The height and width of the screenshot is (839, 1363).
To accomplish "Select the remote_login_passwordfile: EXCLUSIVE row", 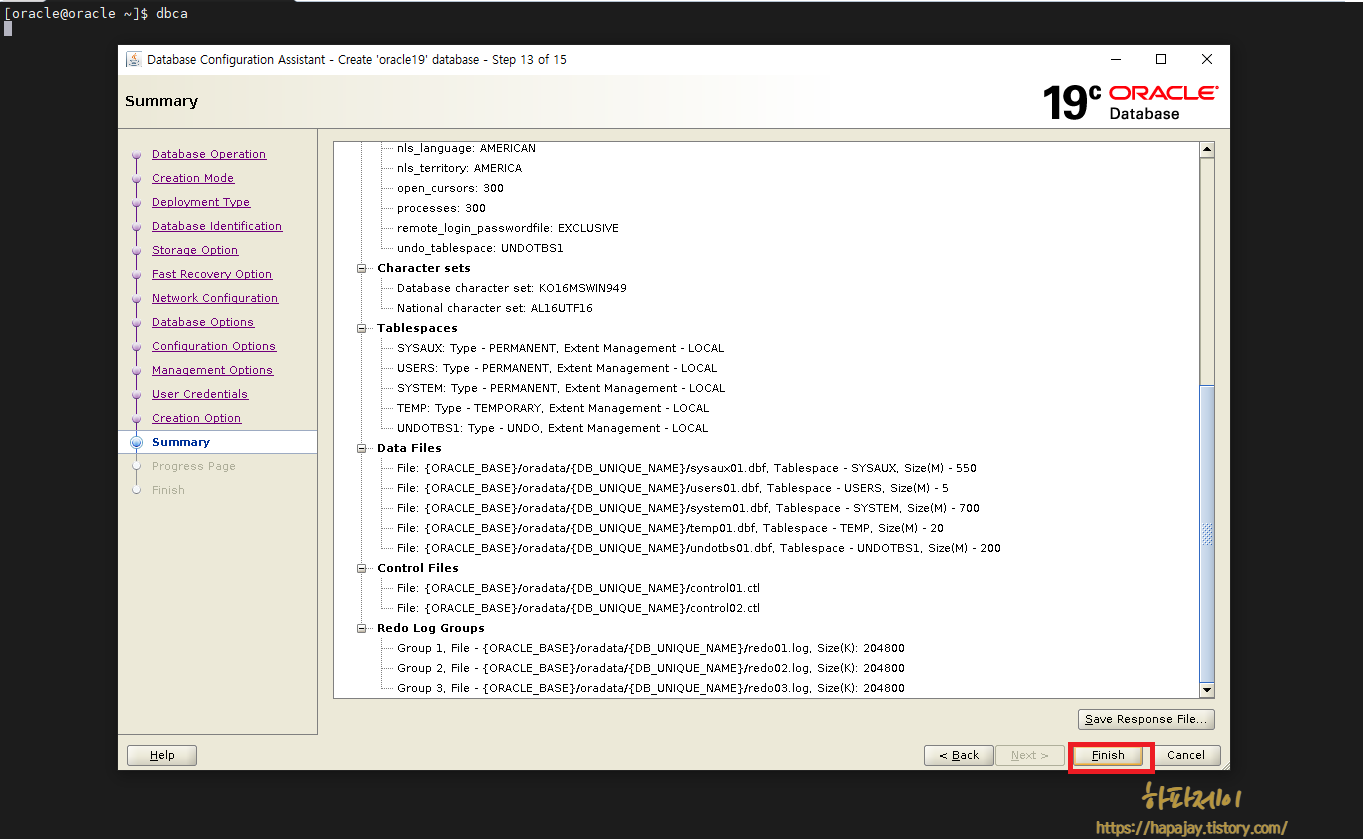I will [508, 228].
